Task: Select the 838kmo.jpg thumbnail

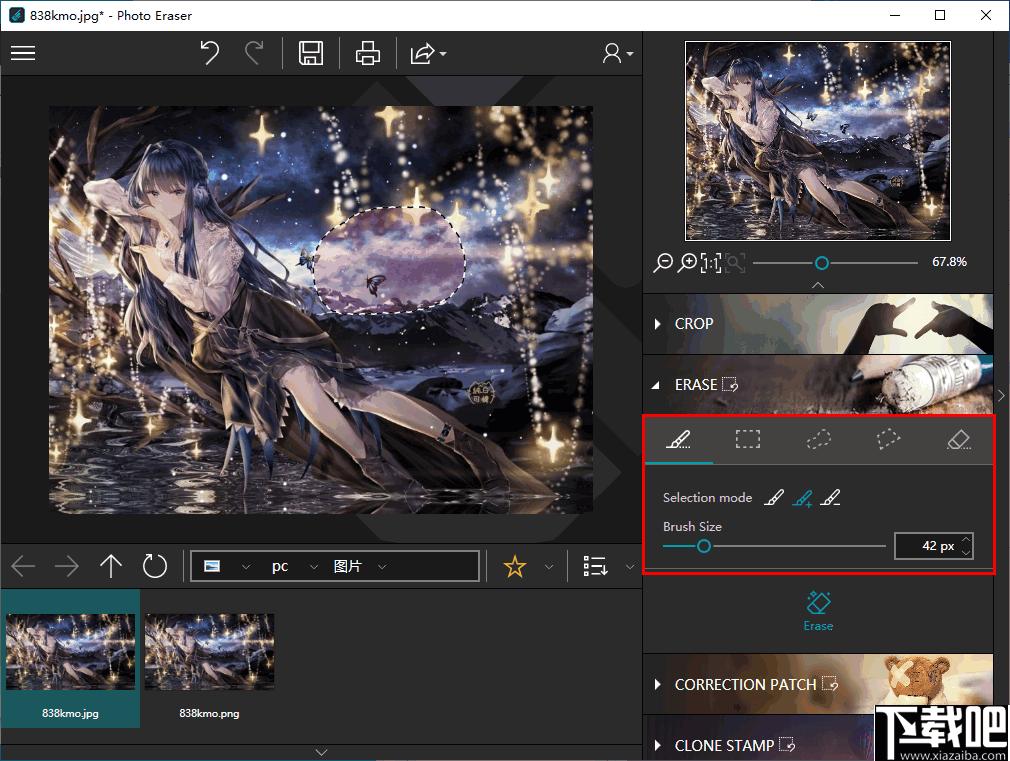Action: (70, 659)
